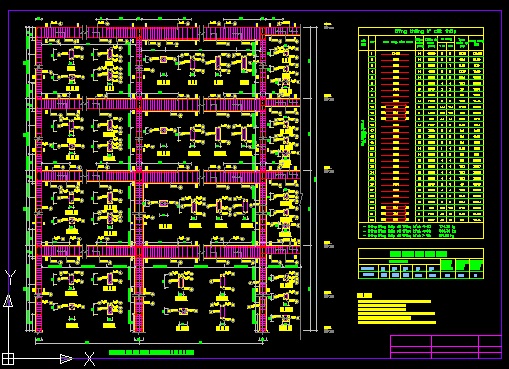Click the summary totals box under the schedule table
The height and width of the screenshot is (369, 509).
click(421, 231)
